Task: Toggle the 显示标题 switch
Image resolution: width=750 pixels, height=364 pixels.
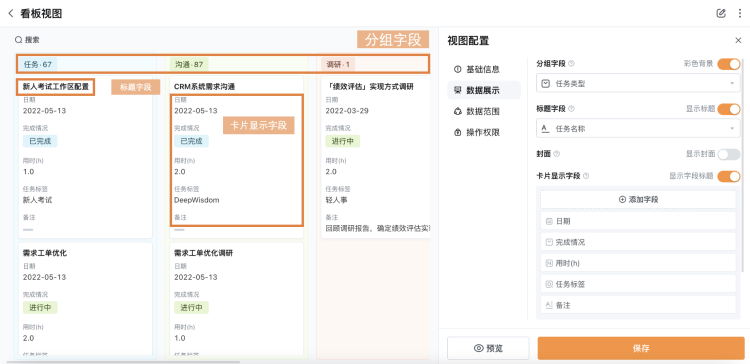Action: [x=728, y=109]
